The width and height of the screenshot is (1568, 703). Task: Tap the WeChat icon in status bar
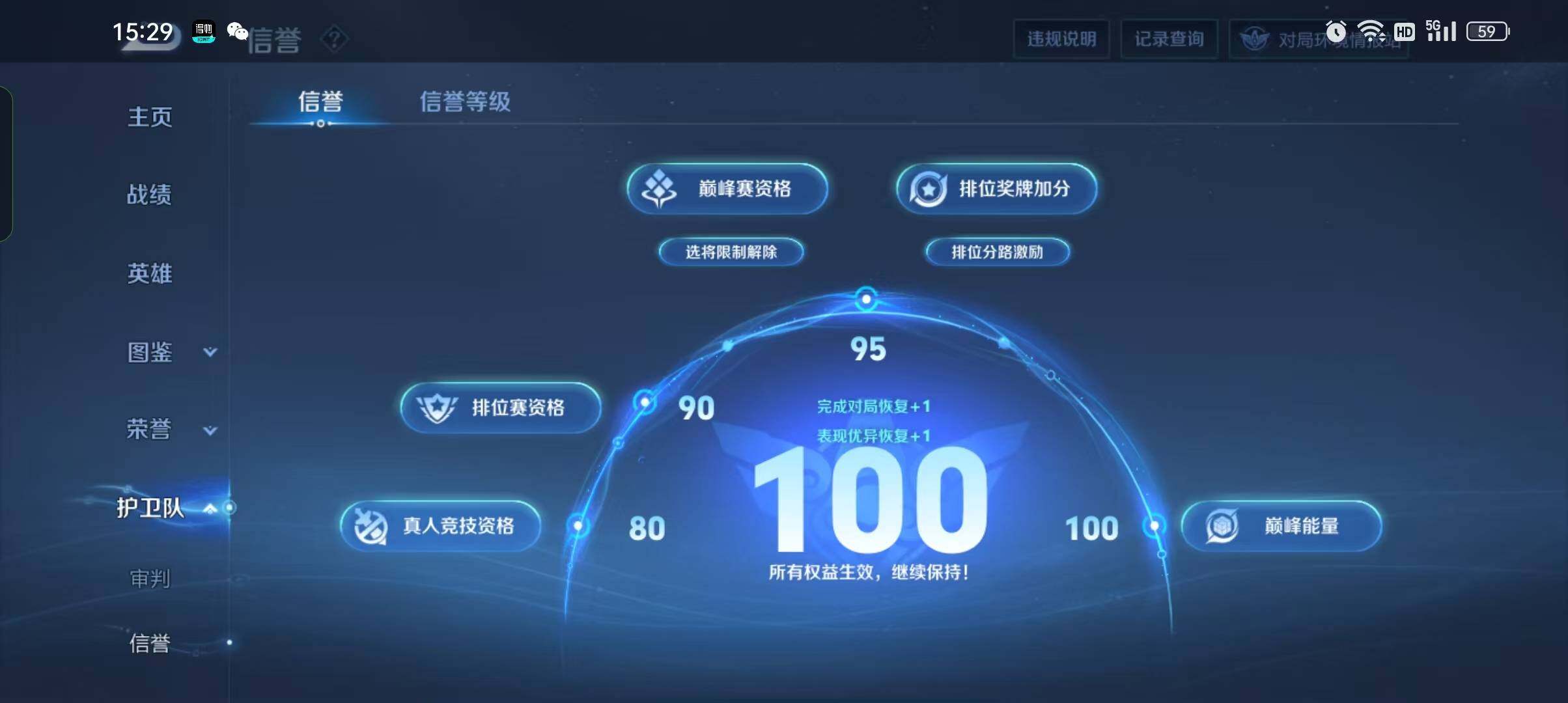click(237, 31)
